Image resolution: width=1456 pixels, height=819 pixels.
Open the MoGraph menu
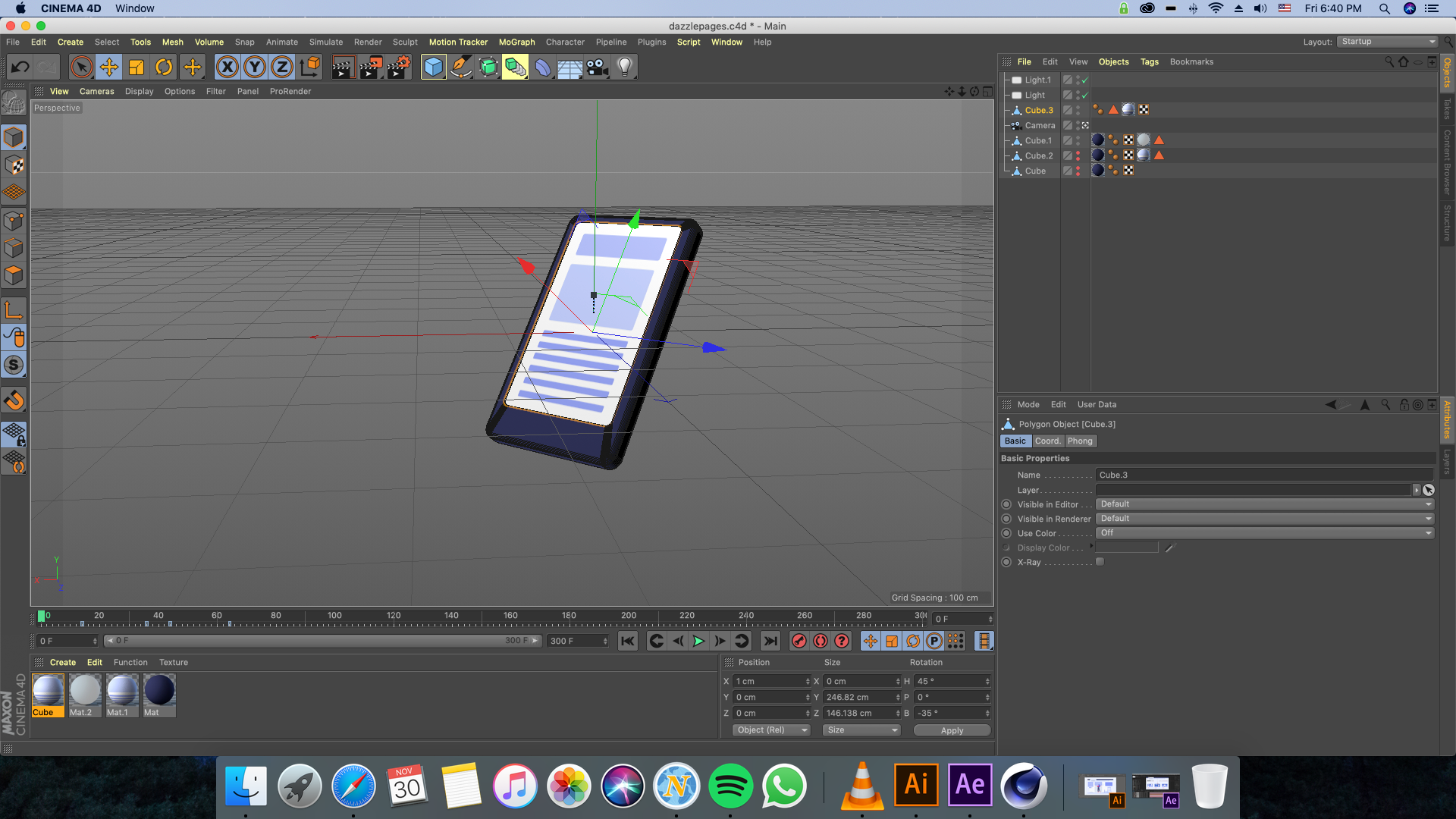pos(516,42)
